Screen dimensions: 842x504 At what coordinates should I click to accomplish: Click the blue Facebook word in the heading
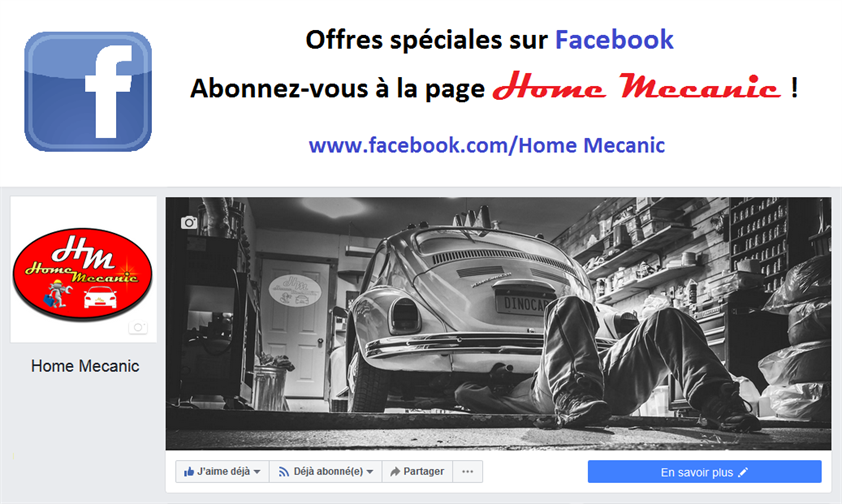[x=614, y=40]
